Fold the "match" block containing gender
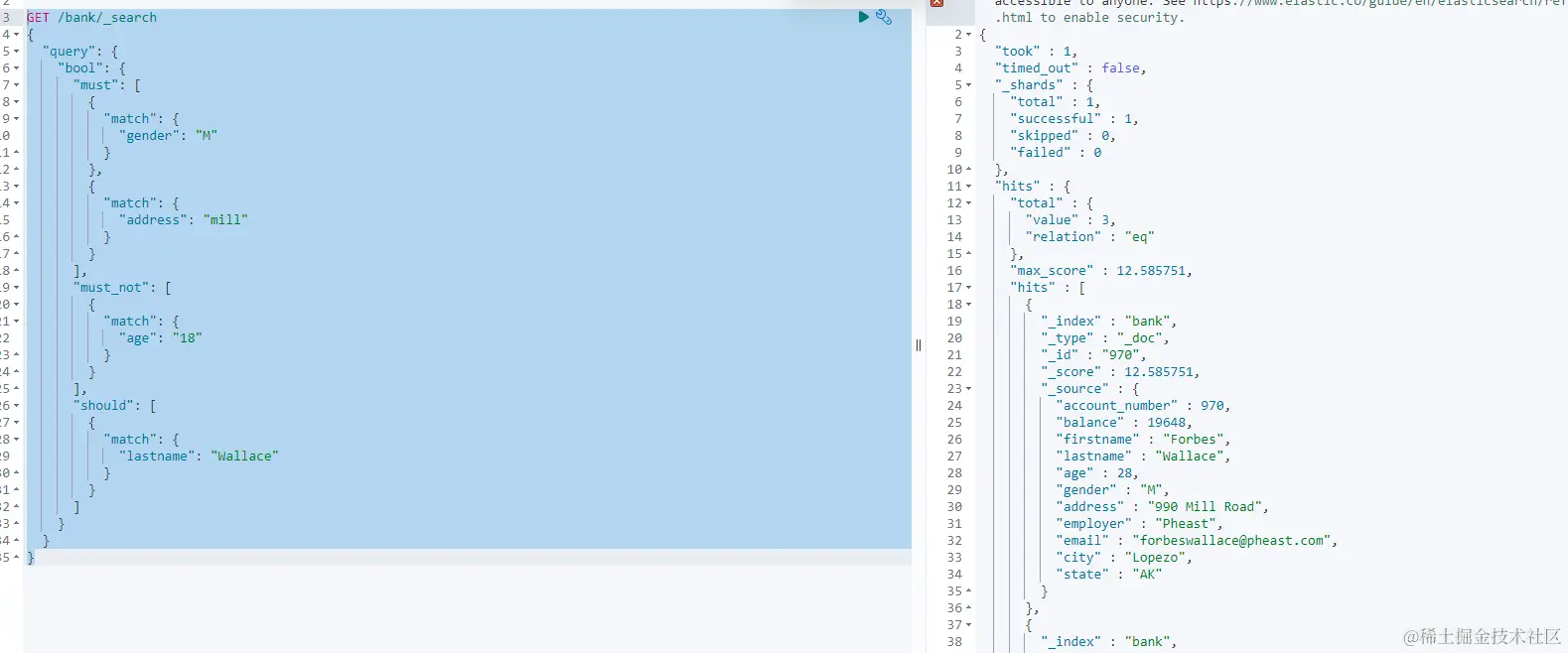Viewport: 1568px width, 653px height. tap(17, 119)
